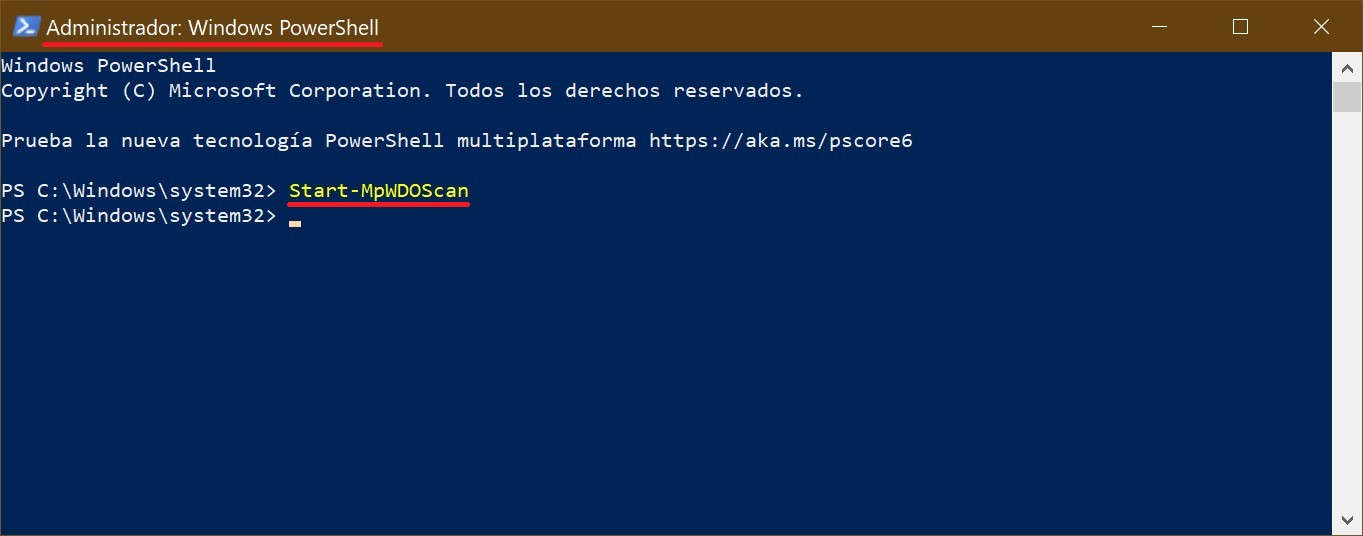Click the second PS C:\Windows\system32> prompt
This screenshot has width=1363, height=536.
[x=139, y=215]
